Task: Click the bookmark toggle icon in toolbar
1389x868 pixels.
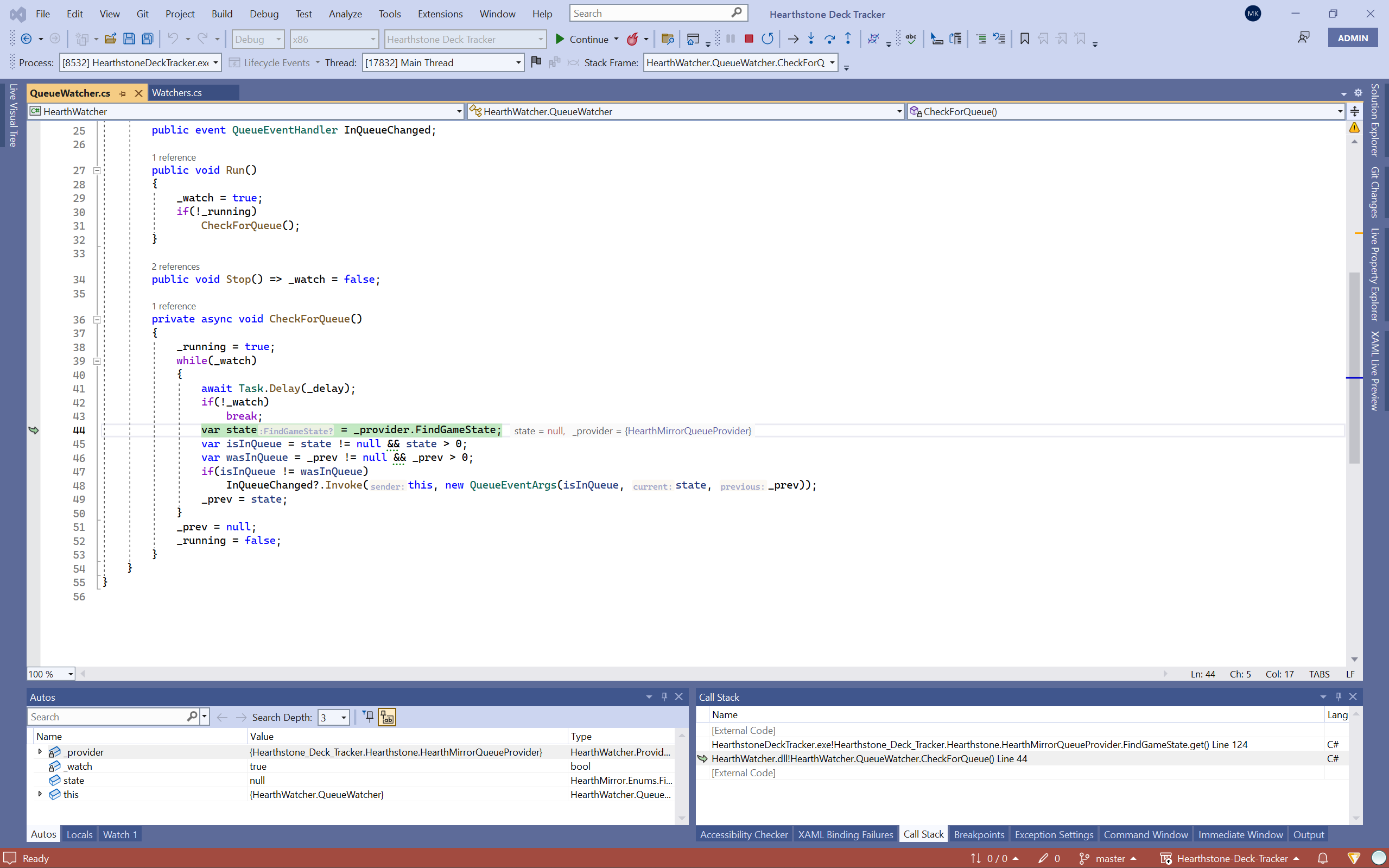Action: pyautogui.click(x=1024, y=39)
